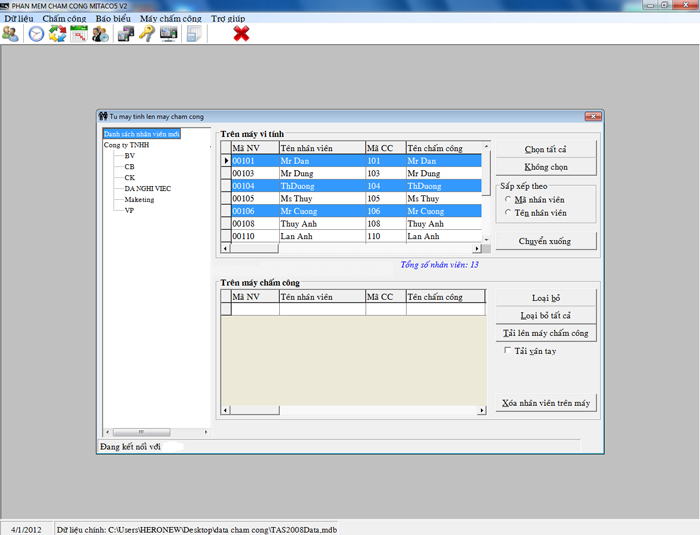Click the 'Loại bỏ' button
Screen dimensions: 700x535
tap(546, 297)
